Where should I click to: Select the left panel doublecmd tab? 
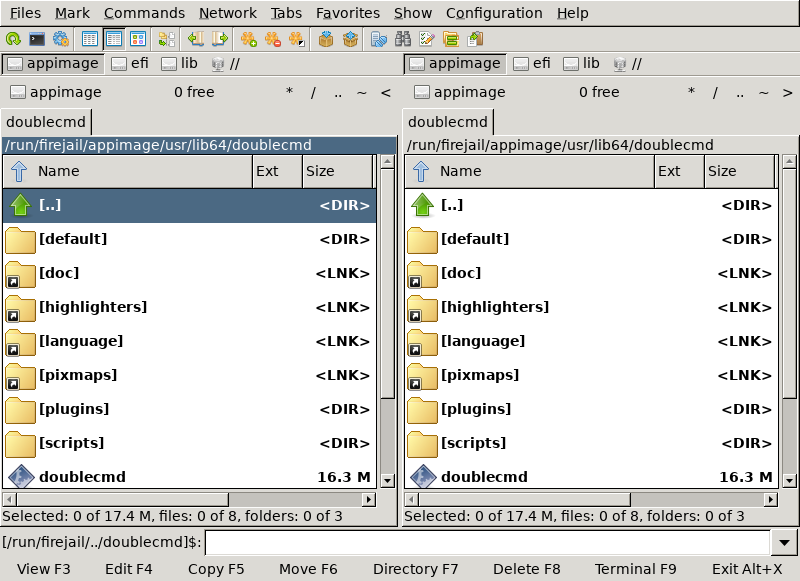(x=46, y=122)
